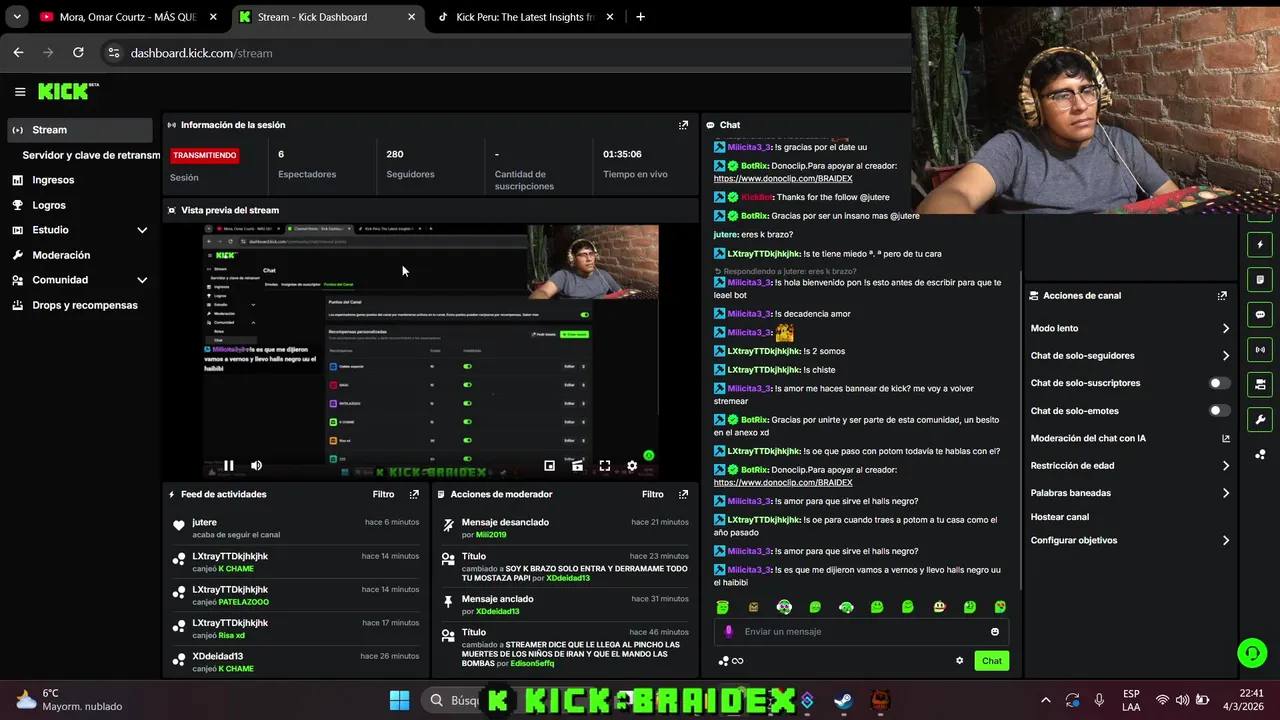Open the weather widget showing 6°C

click(70, 700)
